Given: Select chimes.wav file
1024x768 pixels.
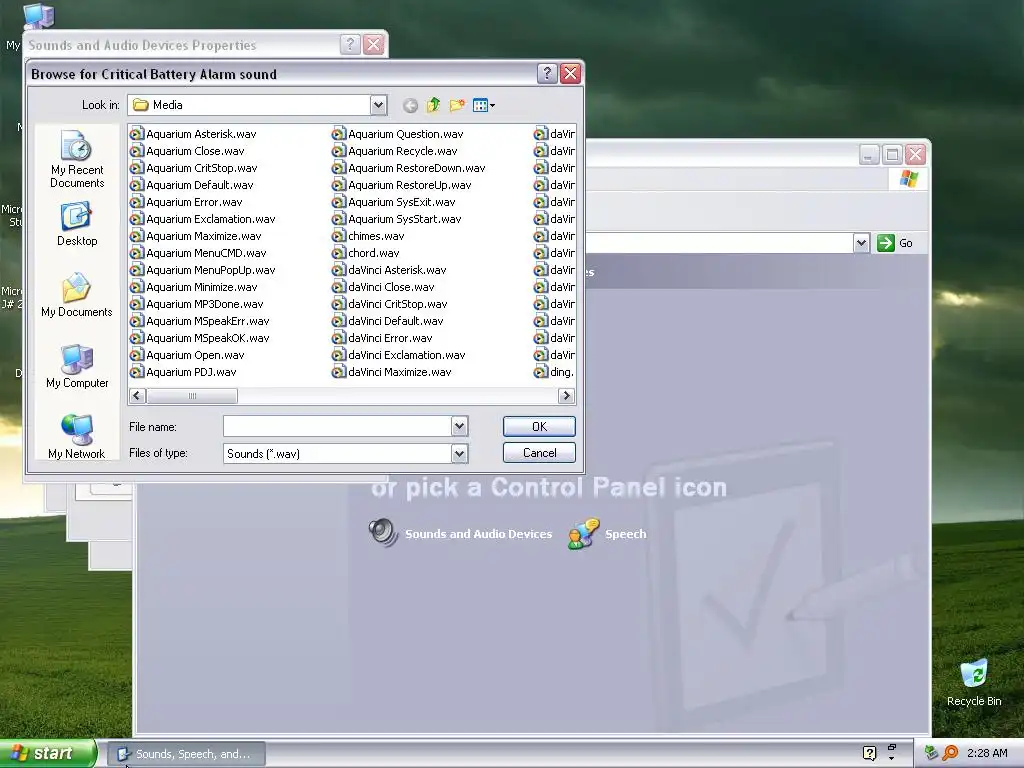Looking at the screenshot, I should [x=368, y=236].
